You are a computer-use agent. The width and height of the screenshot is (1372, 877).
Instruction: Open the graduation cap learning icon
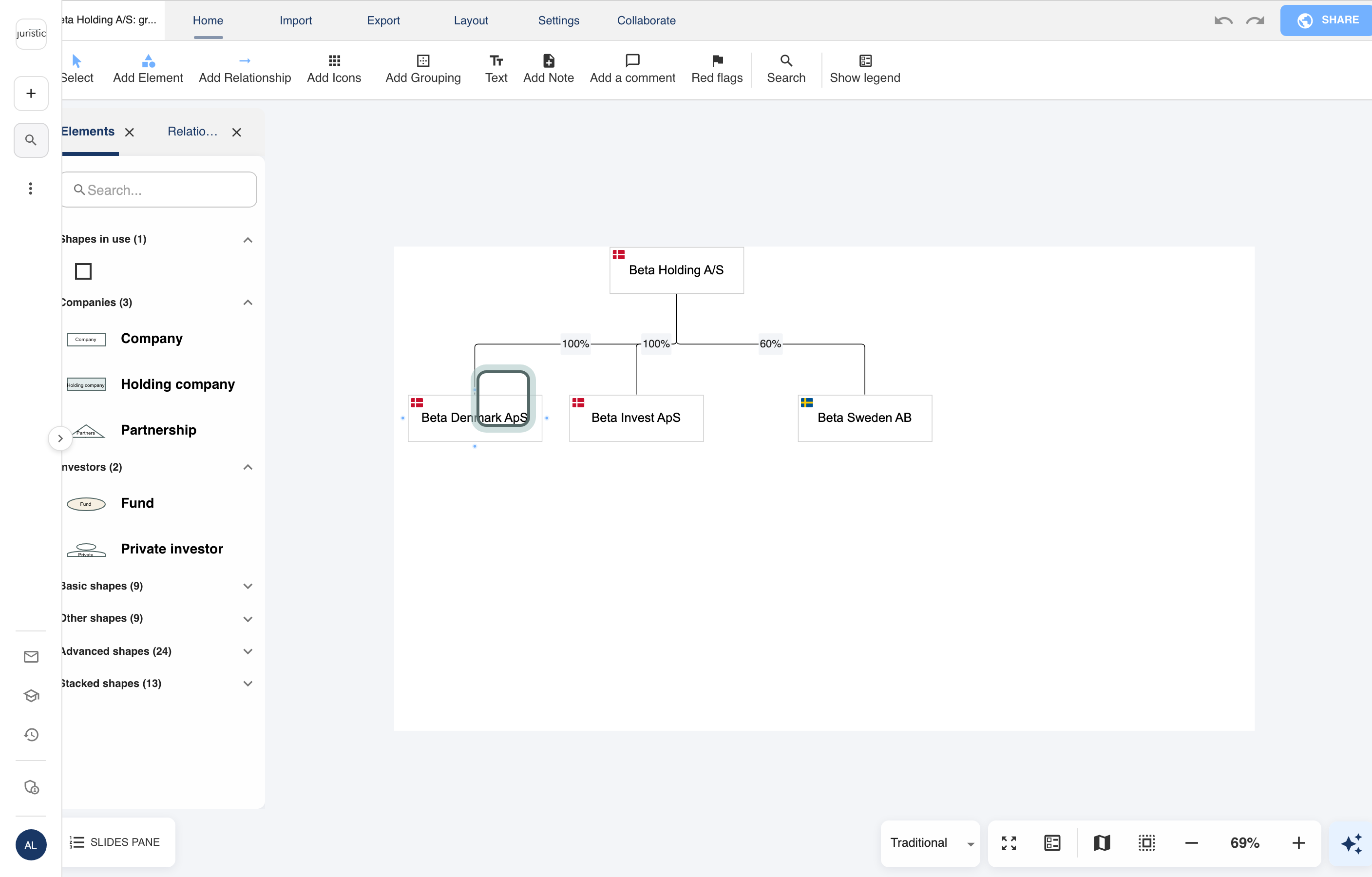click(x=31, y=696)
